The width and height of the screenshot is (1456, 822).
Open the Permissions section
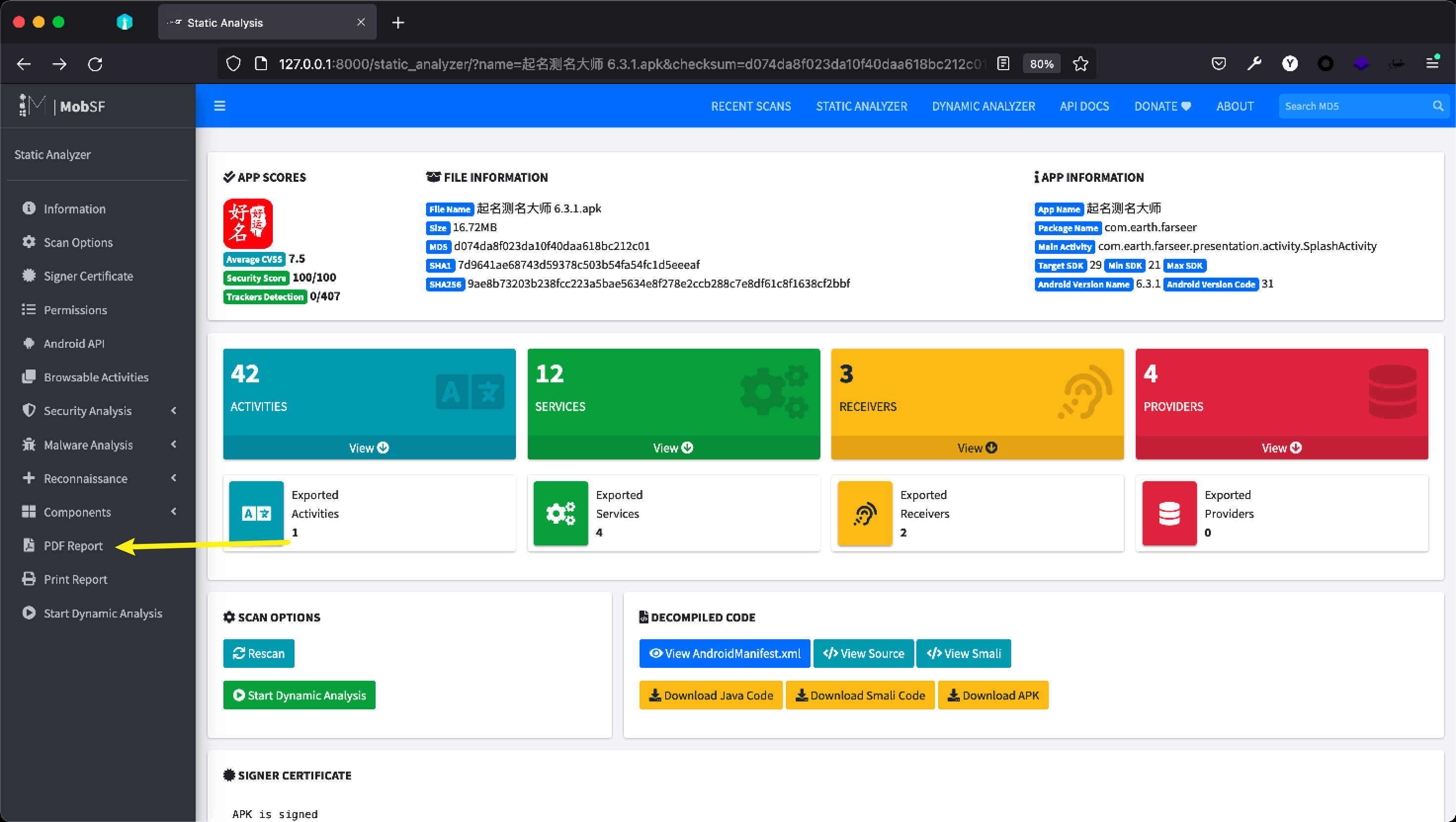pyautogui.click(x=76, y=310)
